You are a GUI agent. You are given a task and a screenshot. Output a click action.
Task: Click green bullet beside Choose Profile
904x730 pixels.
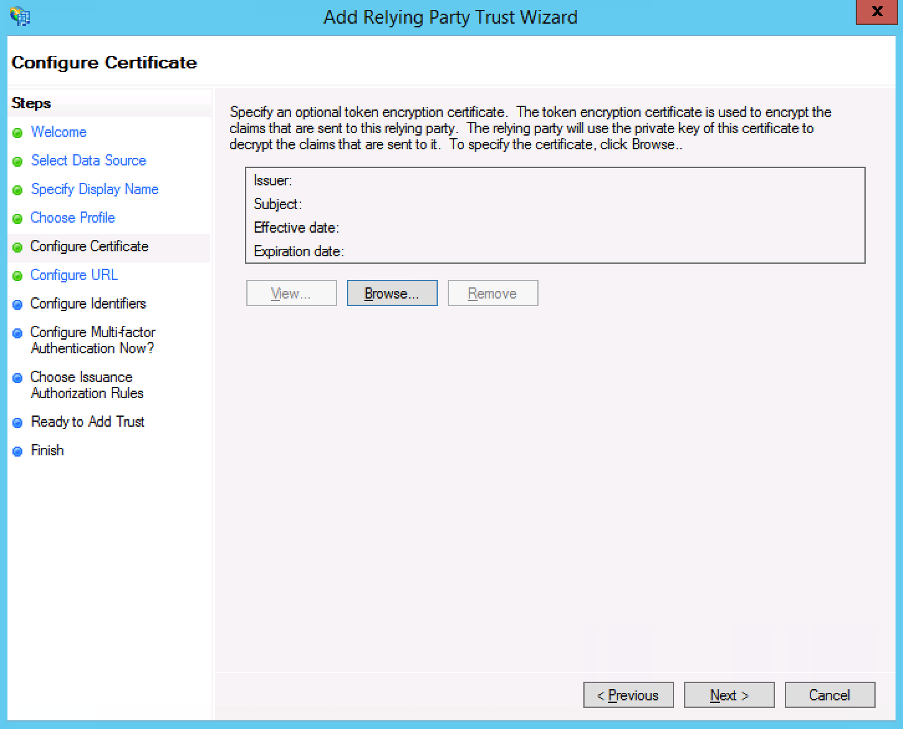17,219
